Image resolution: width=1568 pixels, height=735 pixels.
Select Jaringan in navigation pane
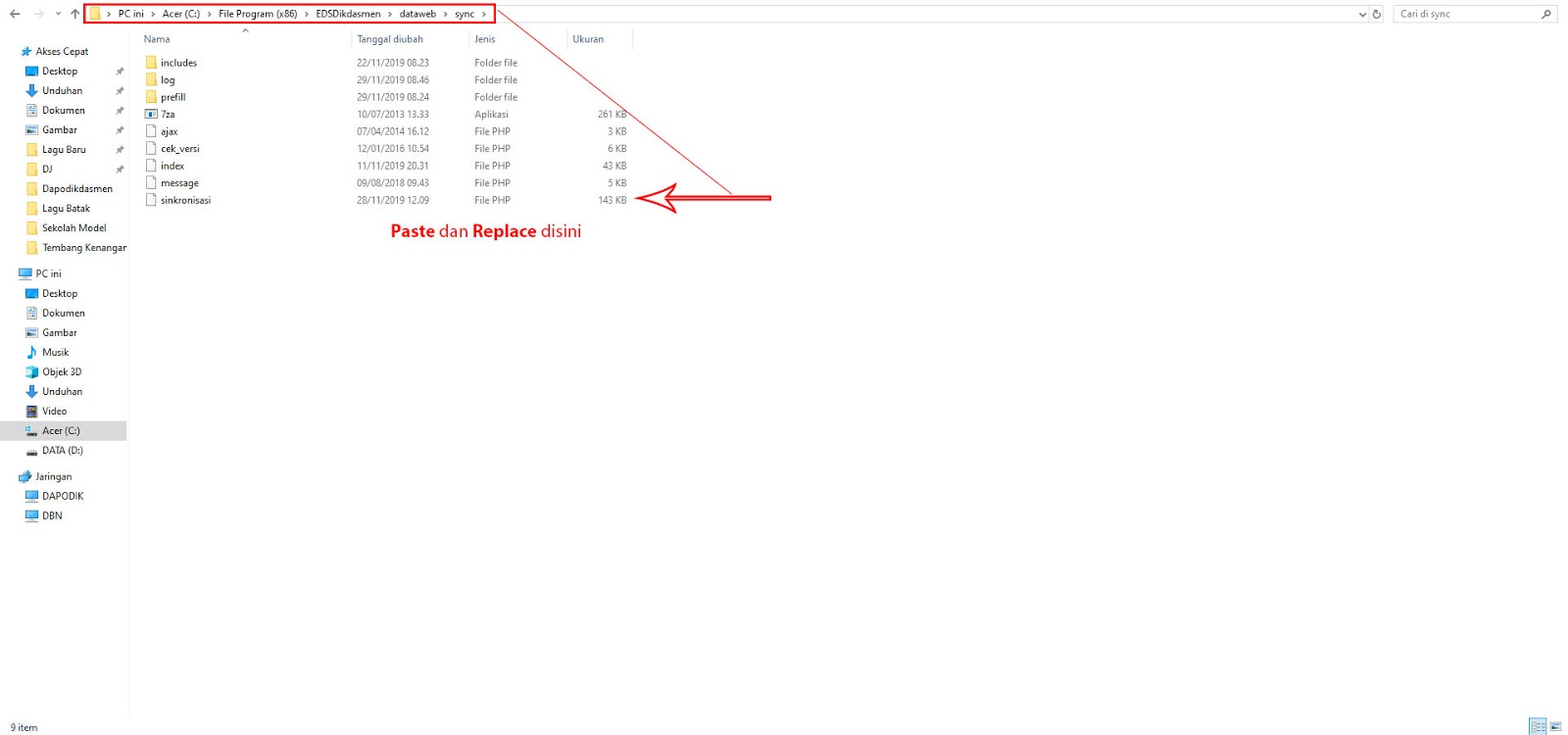[53, 476]
